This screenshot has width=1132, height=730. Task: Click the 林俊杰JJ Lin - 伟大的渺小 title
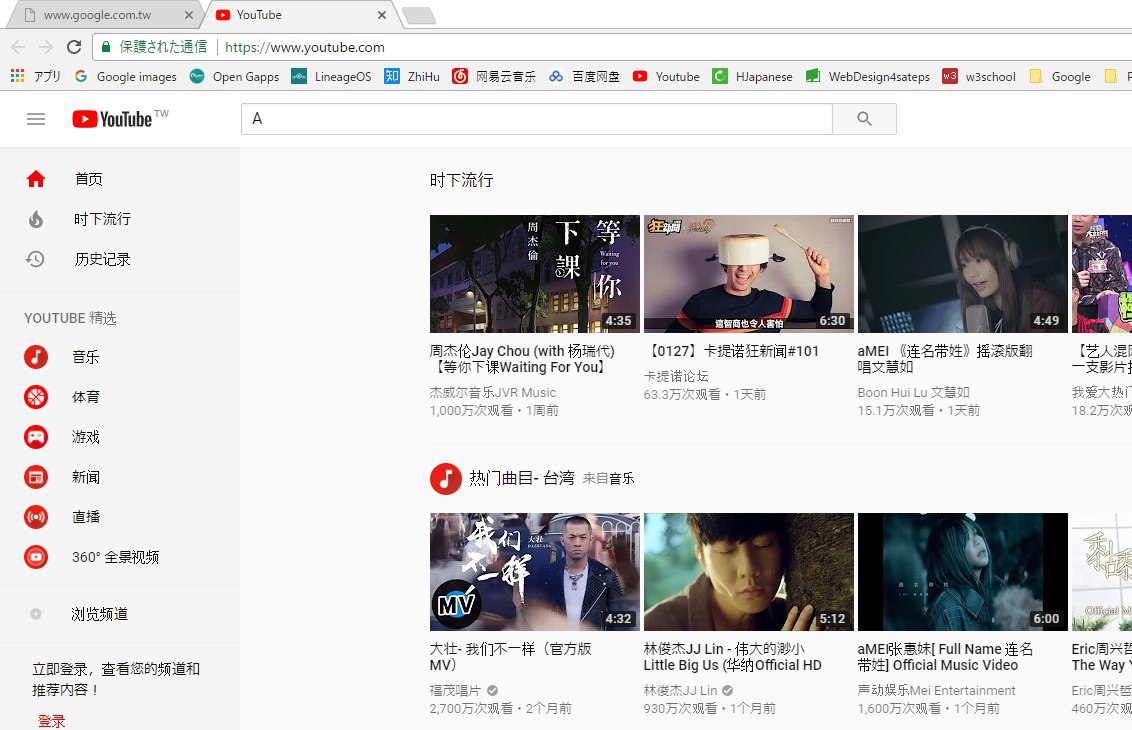[733, 657]
